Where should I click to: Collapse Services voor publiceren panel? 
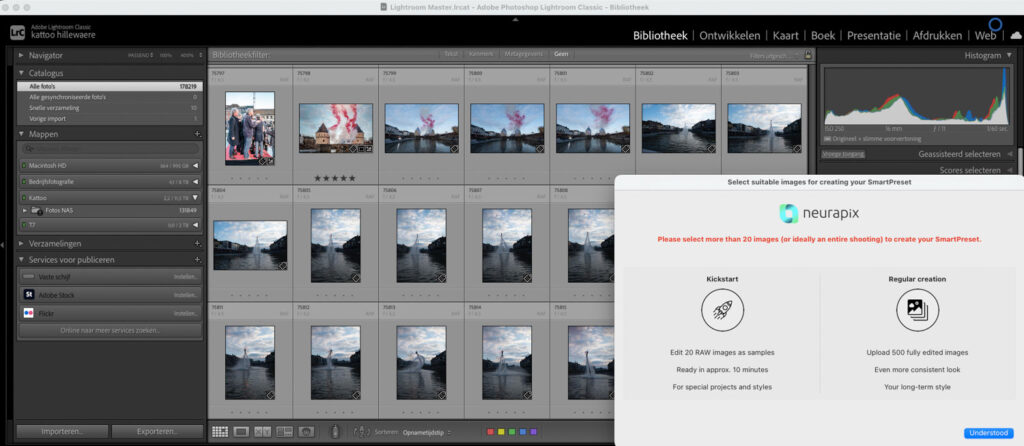[x=21, y=260]
